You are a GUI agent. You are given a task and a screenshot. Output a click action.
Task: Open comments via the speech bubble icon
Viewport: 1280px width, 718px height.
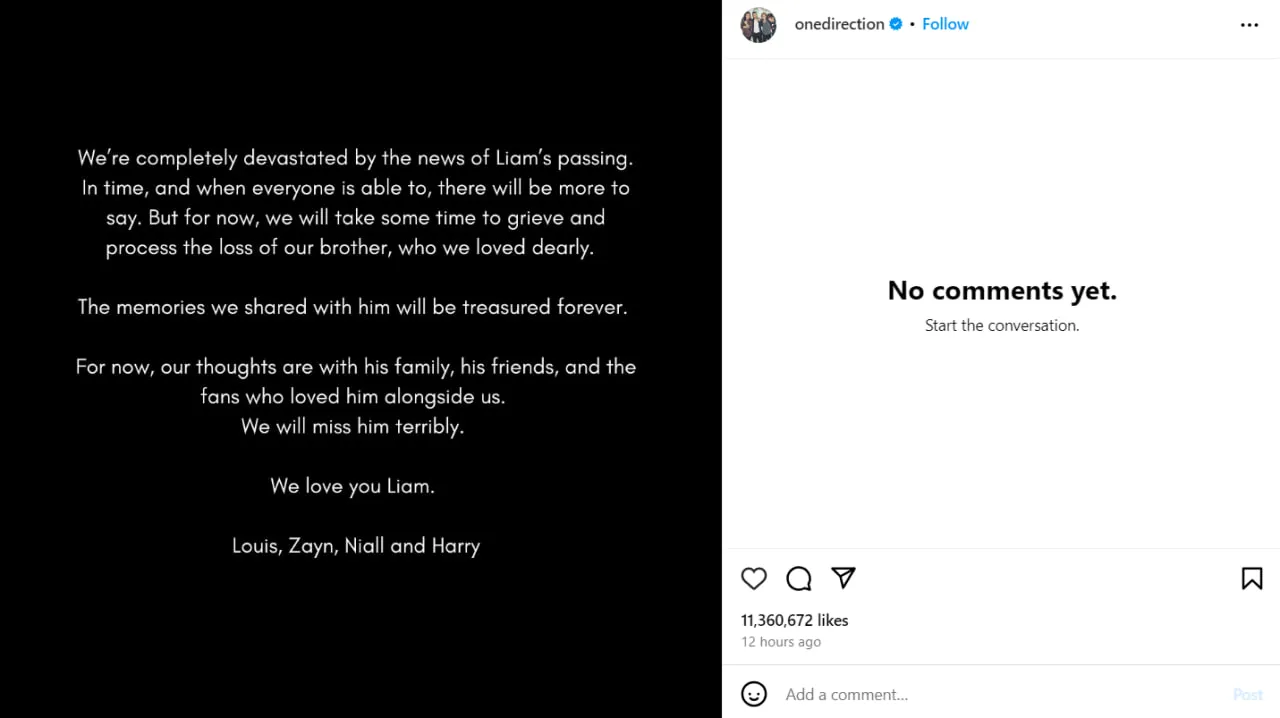click(x=798, y=578)
